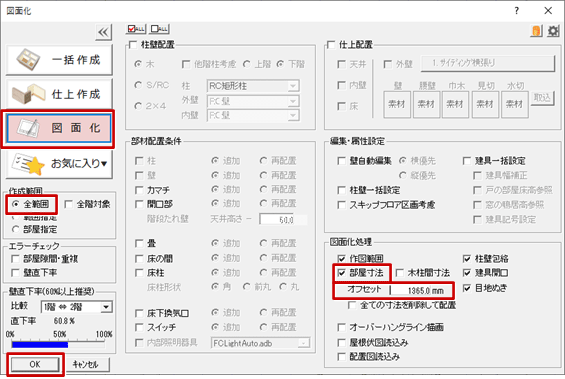Toggle 開口部 checkbox
Screen dimensions: 565x379
pos(139,204)
